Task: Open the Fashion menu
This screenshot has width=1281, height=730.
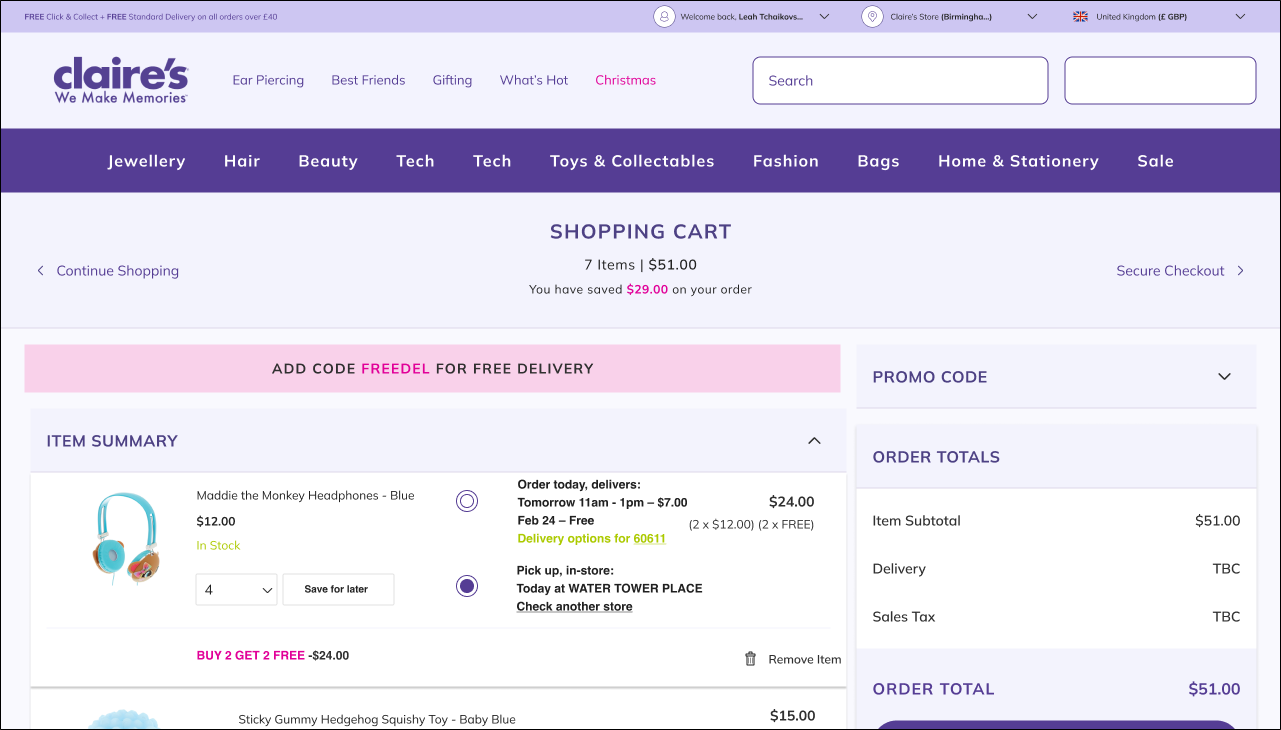Action: 786,161
